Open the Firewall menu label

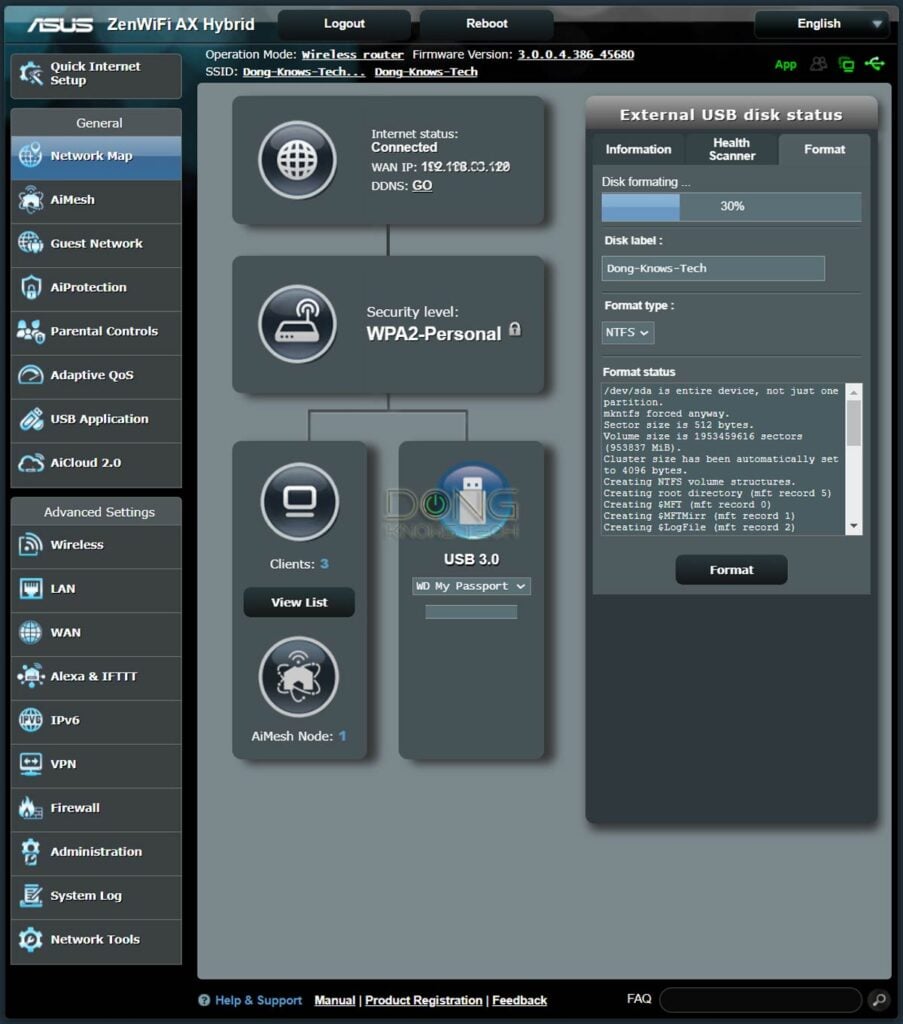pyautogui.click(x=75, y=808)
